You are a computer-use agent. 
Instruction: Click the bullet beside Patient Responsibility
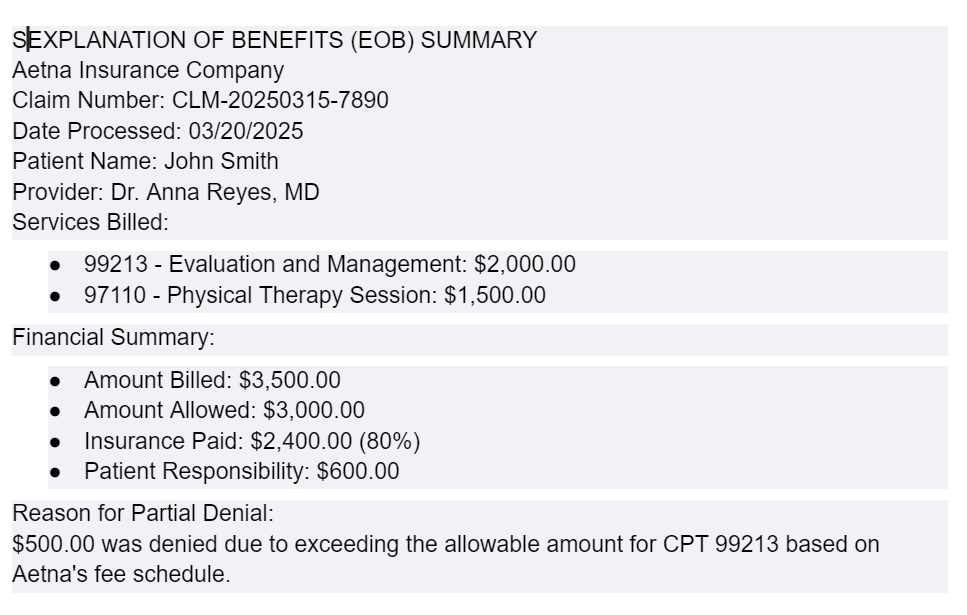pos(56,473)
